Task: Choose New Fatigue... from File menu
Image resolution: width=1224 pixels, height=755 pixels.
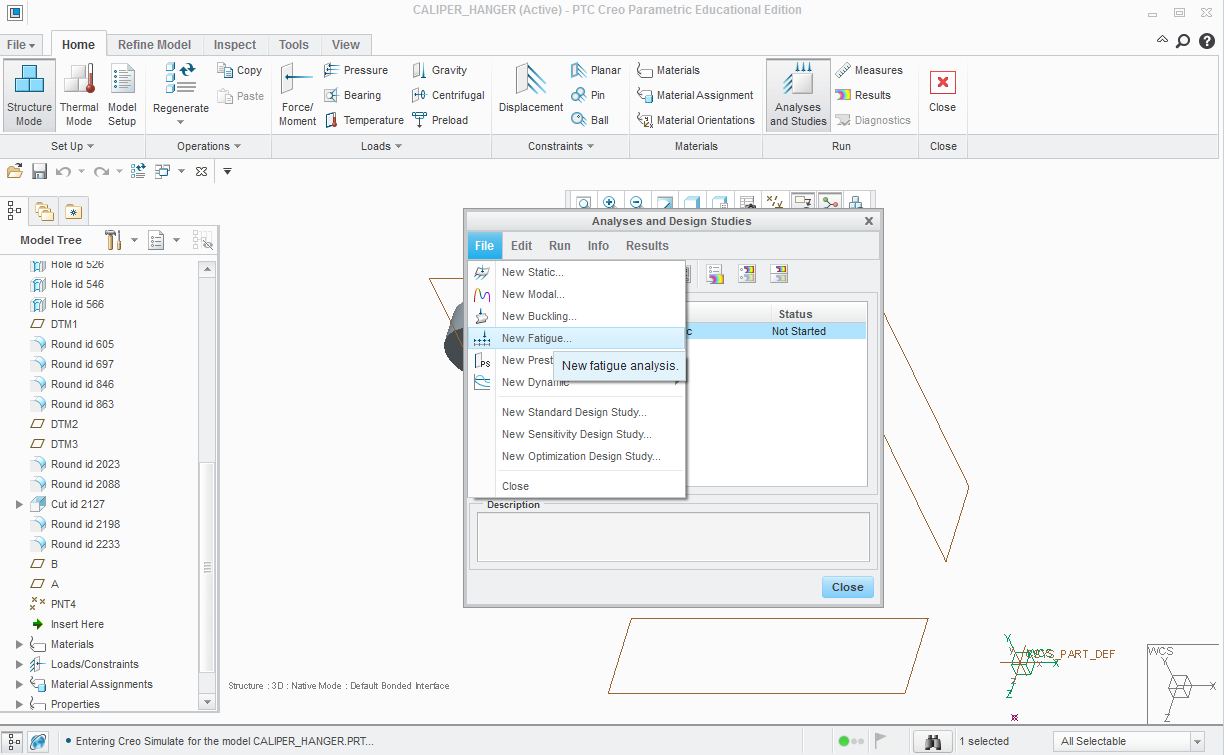Action: point(577,338)
